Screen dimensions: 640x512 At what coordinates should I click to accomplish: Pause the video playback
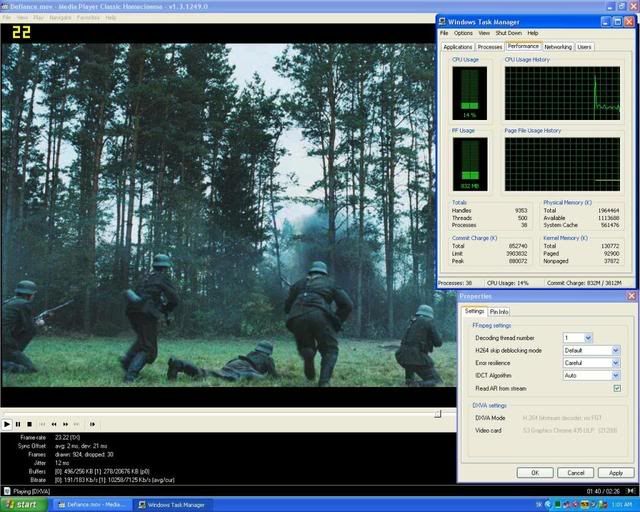[18, 424]
